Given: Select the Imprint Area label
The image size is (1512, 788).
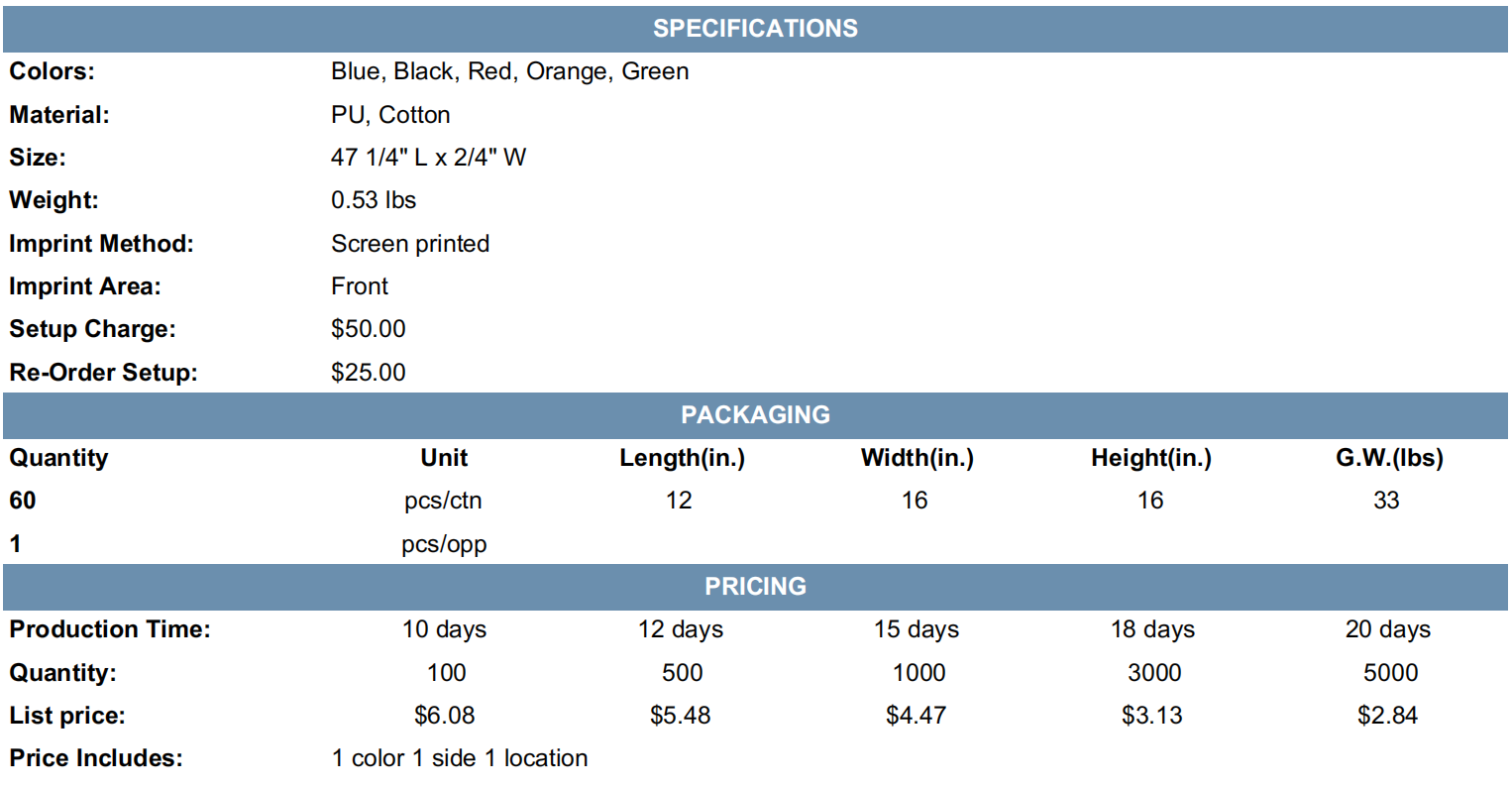Looking at the screenshot, I should (x=85, y=286).
